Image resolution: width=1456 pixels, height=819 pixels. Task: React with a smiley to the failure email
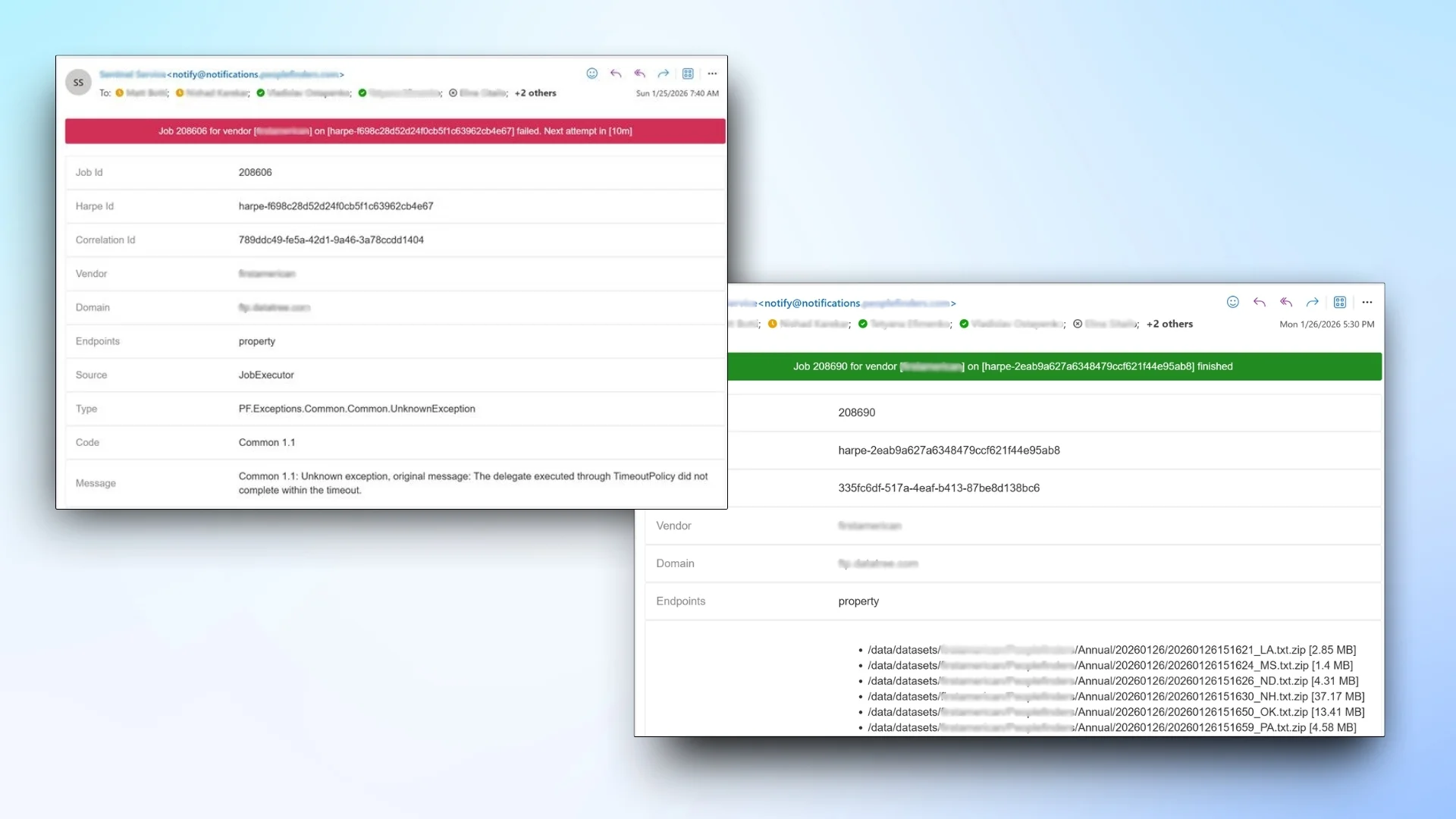592,74
